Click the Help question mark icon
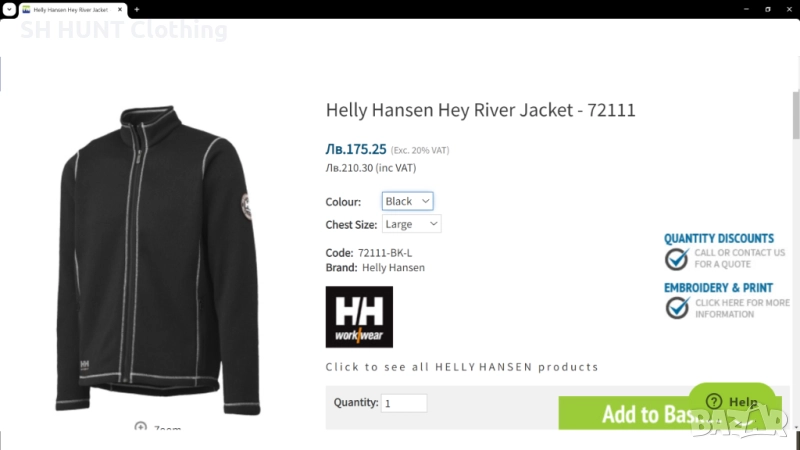 [714, 402]
